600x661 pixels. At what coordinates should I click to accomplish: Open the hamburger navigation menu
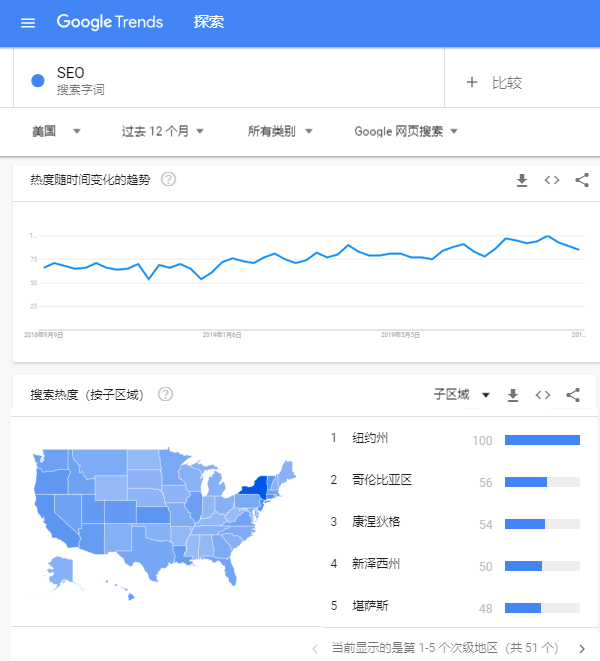pos(28,22)
